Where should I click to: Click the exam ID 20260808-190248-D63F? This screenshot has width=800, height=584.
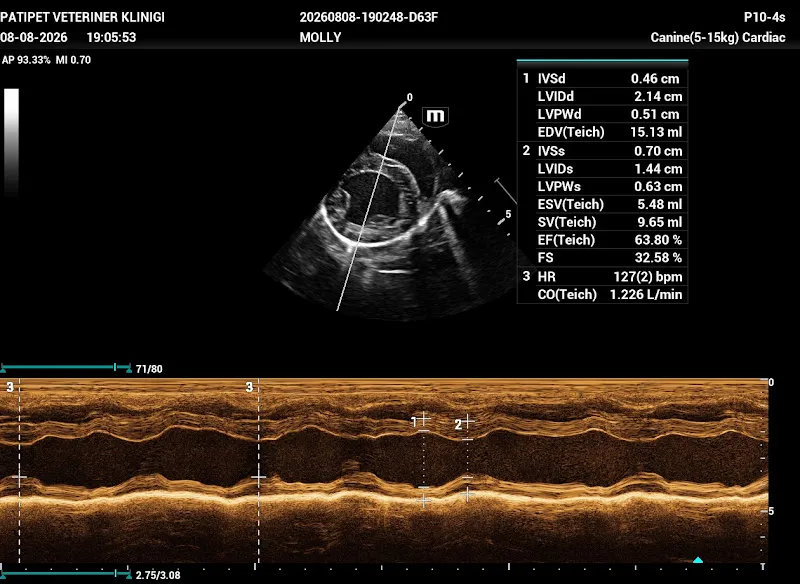(369, 17)
